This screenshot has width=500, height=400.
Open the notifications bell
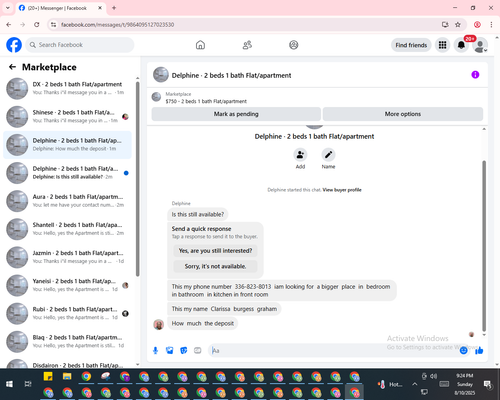click(x=461, y=45)
